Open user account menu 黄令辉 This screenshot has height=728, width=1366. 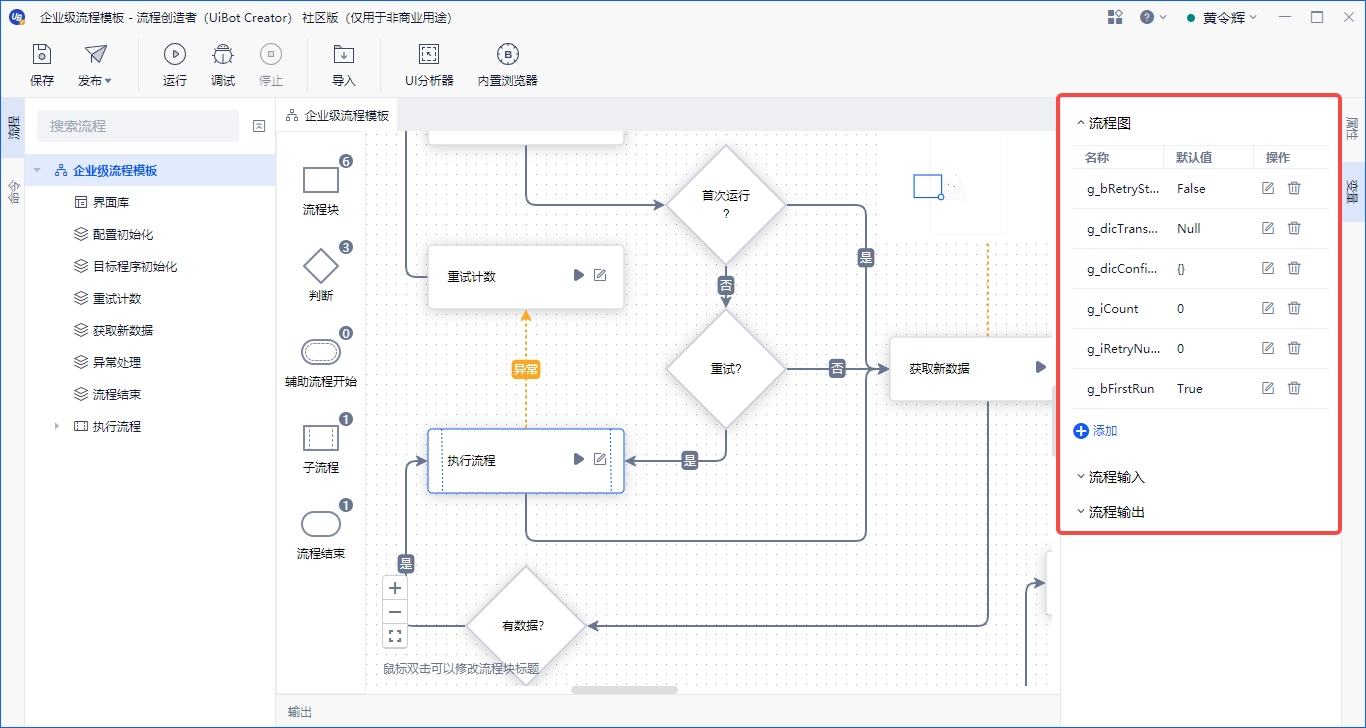point(1221,17)
